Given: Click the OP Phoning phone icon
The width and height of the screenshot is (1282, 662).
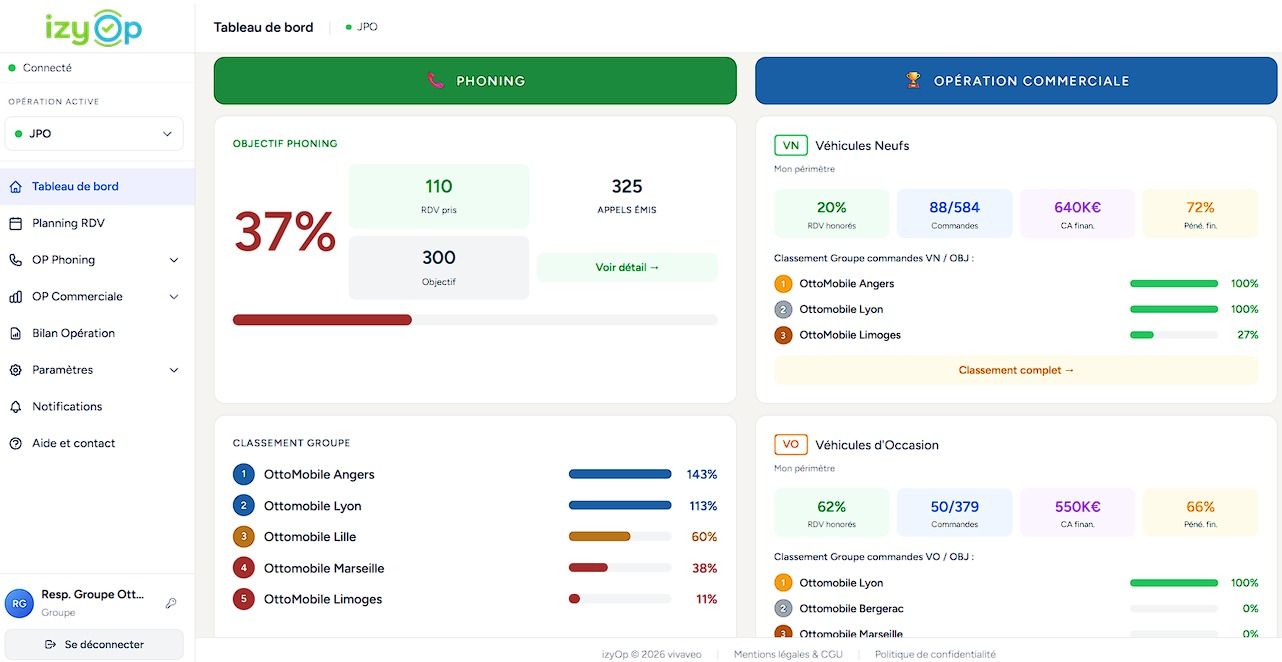Looking at the screenshot, I should [15, 260].
